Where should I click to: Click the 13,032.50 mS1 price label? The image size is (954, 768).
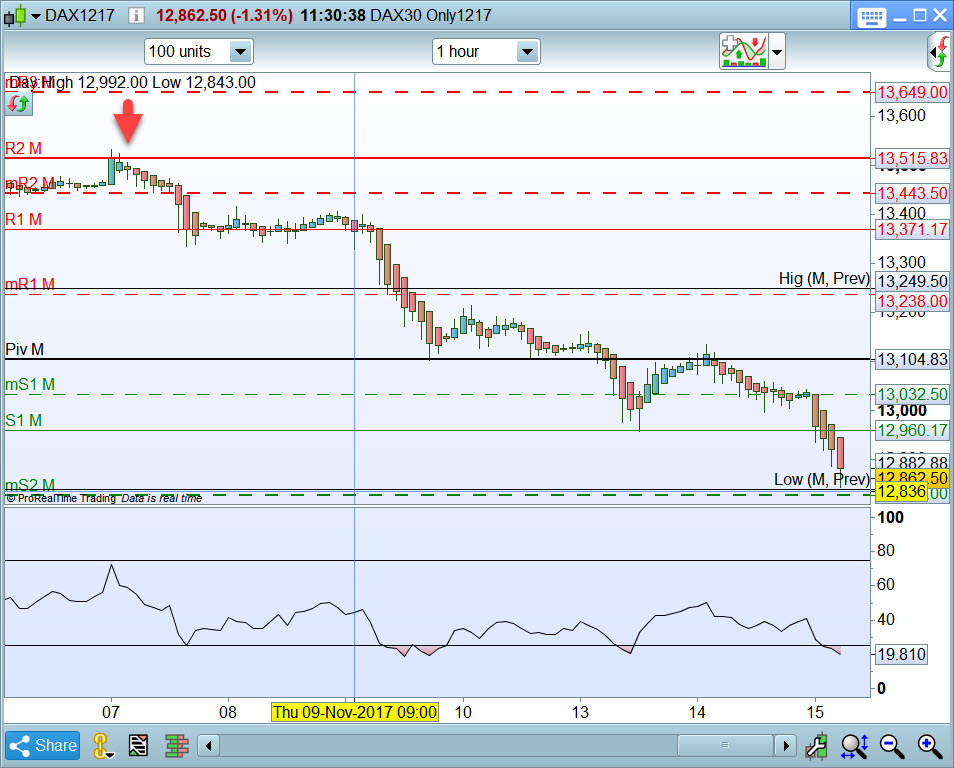click(x=912, y=394)
